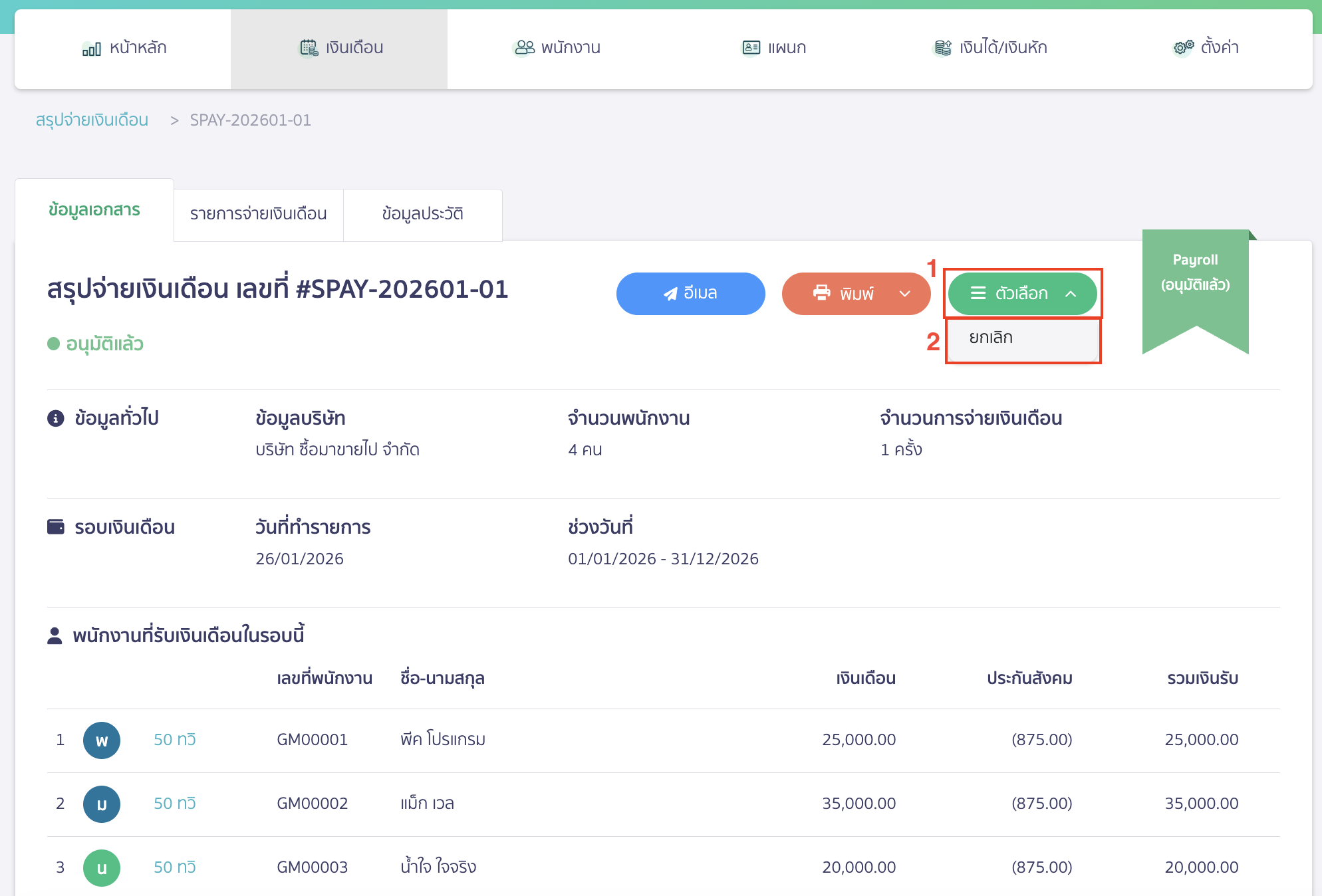Open the พนักงาน employees icon
The image size is (1322, 896).
tap(525, 47)
